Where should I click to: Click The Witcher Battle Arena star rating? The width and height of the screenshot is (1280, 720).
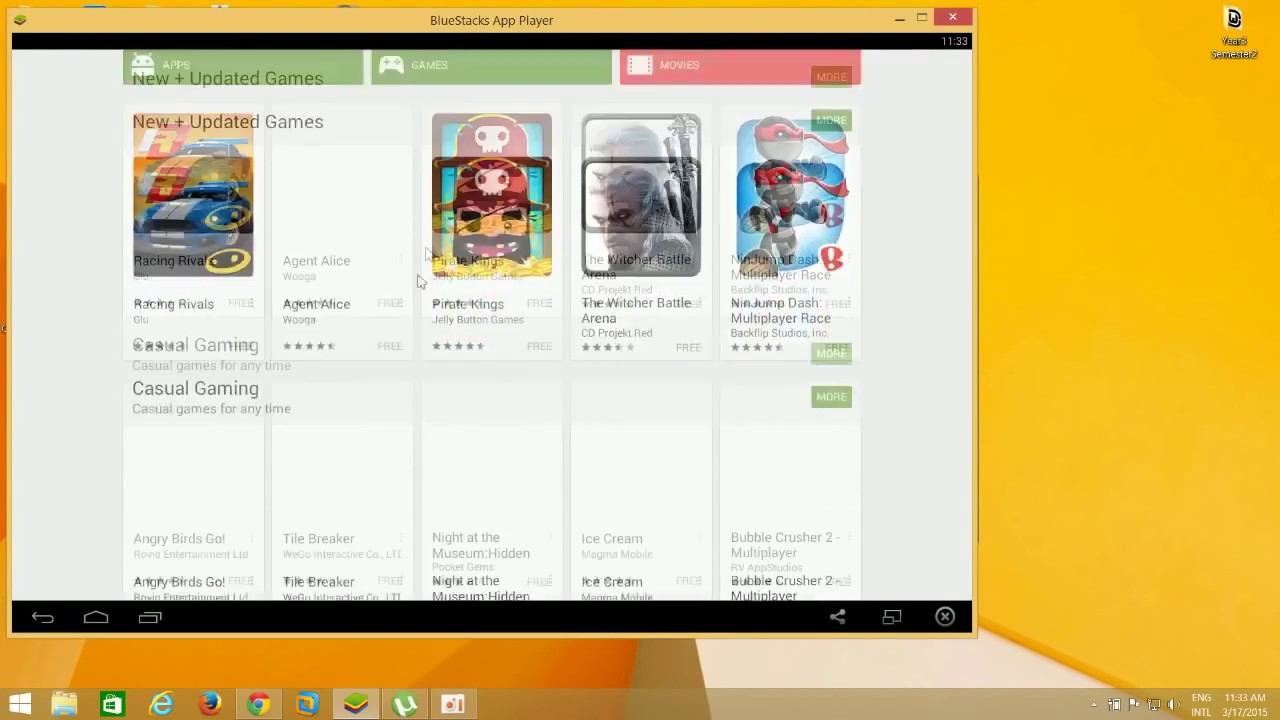(608, 347)
